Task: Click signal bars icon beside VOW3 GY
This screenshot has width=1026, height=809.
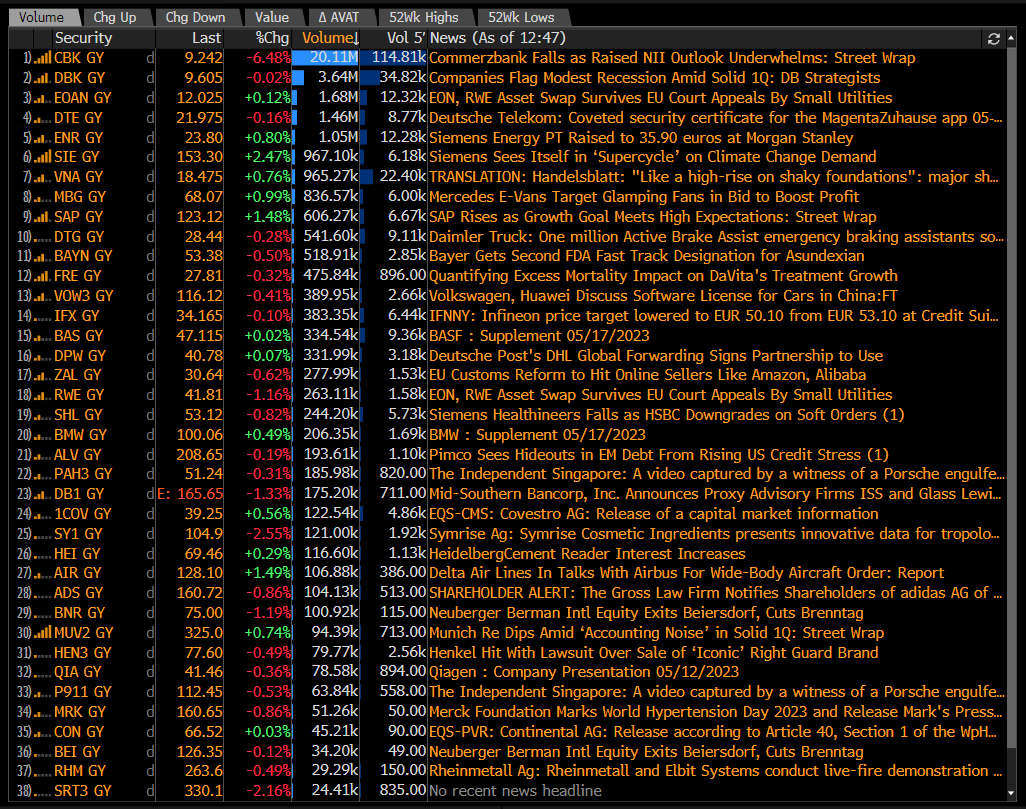Action: [42, 297]
